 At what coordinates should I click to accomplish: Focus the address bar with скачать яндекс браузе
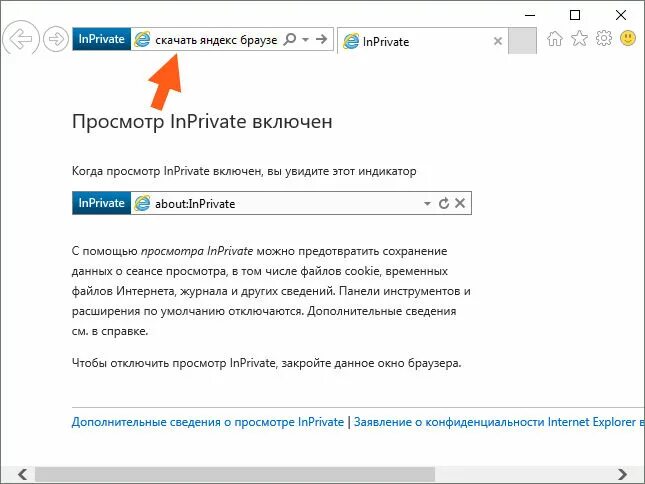(216, 40)
